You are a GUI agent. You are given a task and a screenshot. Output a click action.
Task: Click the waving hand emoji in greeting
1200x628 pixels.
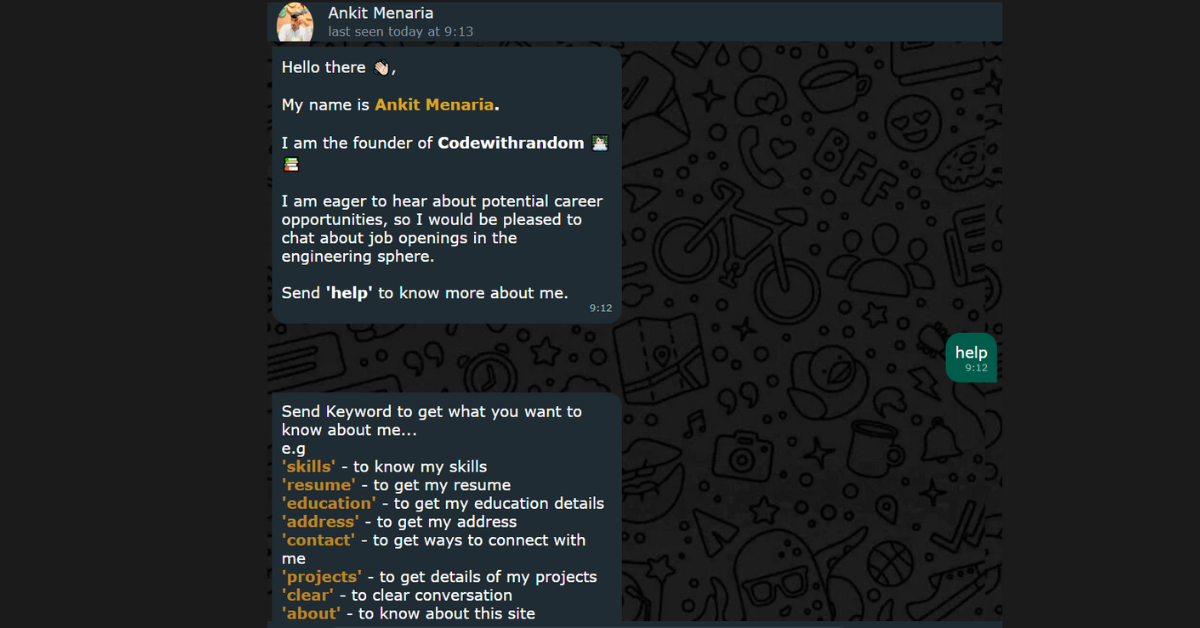[x=381, y=68]
